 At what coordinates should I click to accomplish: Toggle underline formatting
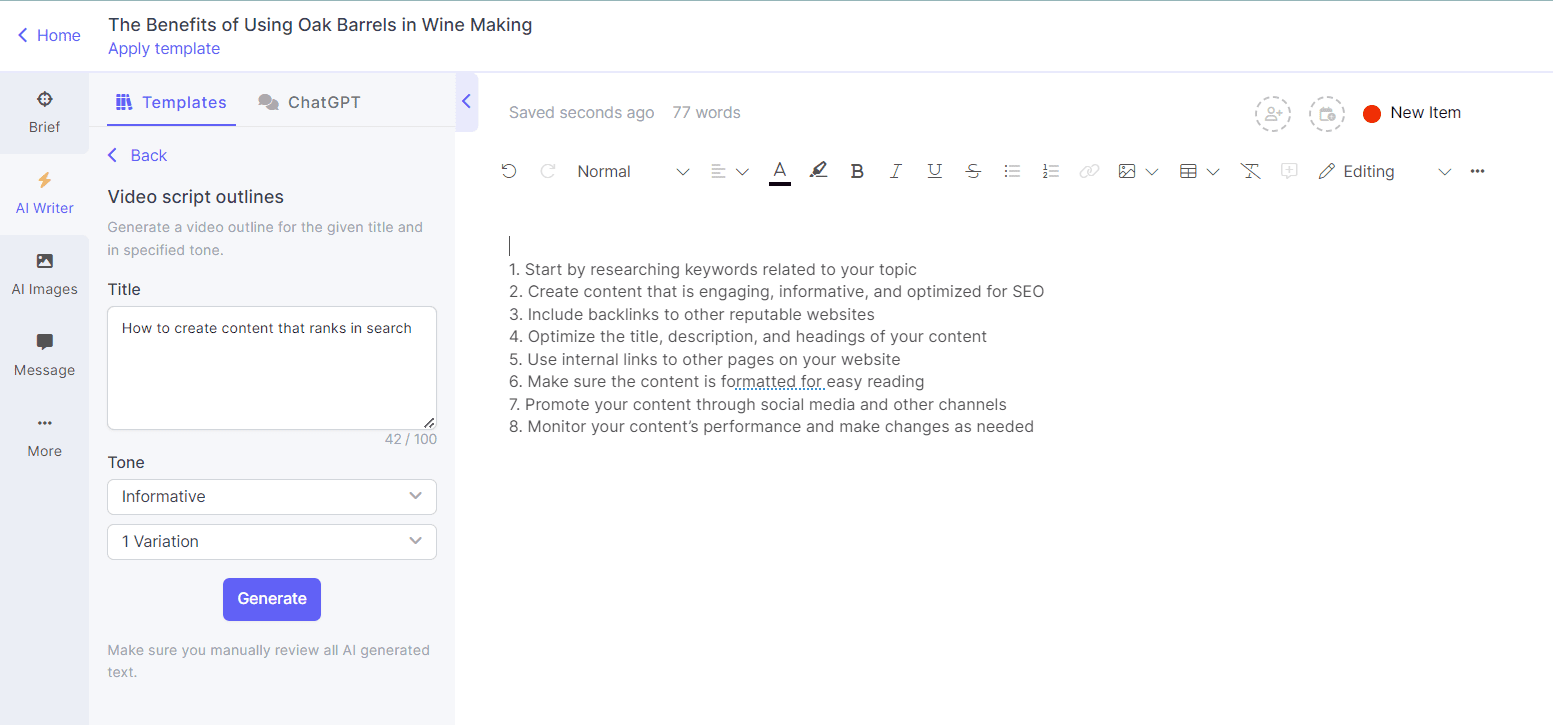[x=934, y=171]
